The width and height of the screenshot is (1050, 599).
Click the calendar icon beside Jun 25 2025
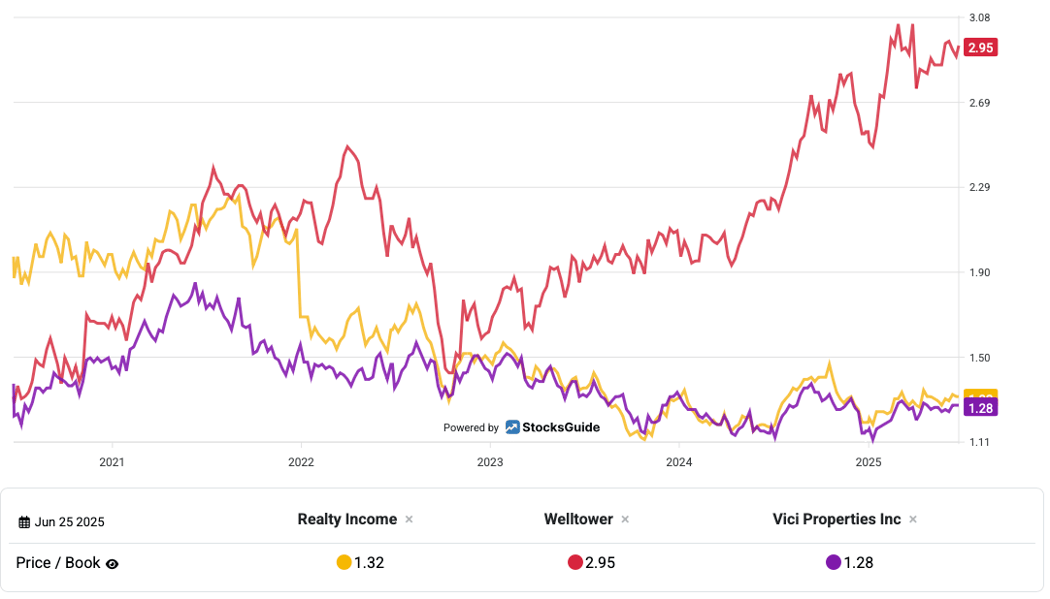point(24,522)
